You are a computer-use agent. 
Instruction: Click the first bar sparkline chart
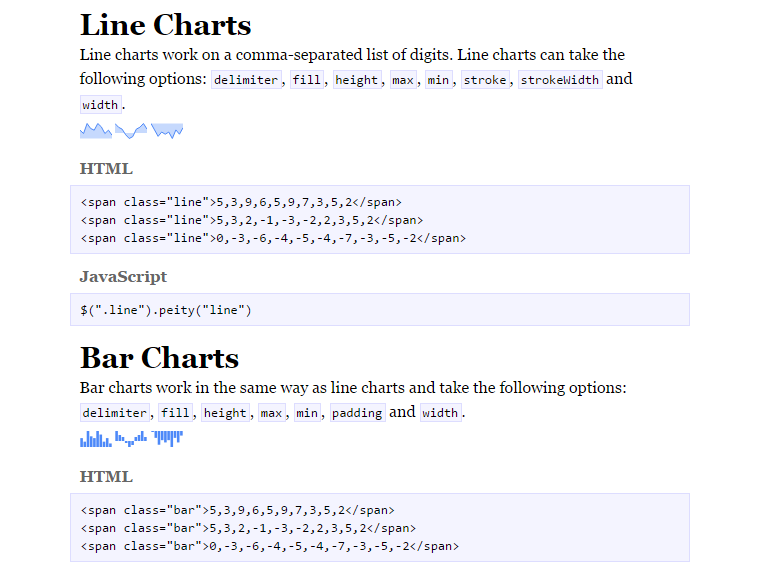pos(95,438)
